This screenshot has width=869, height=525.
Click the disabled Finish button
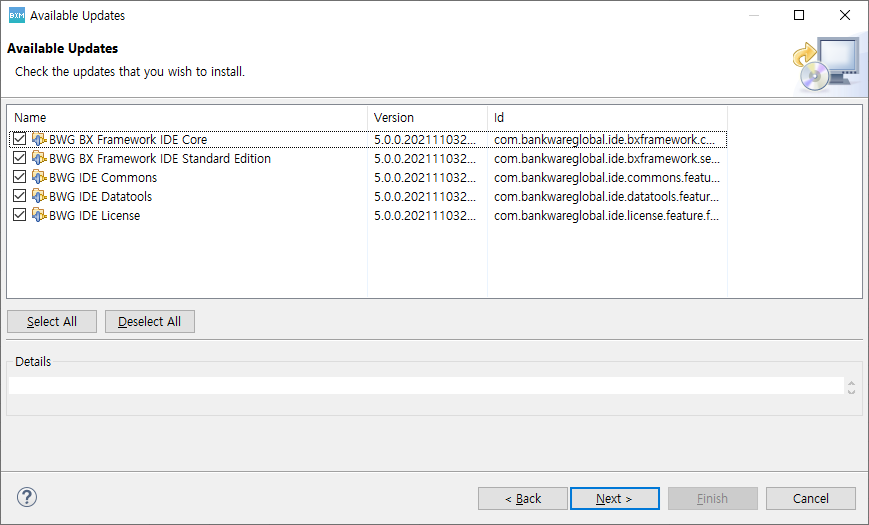click(x=713, y=498)
